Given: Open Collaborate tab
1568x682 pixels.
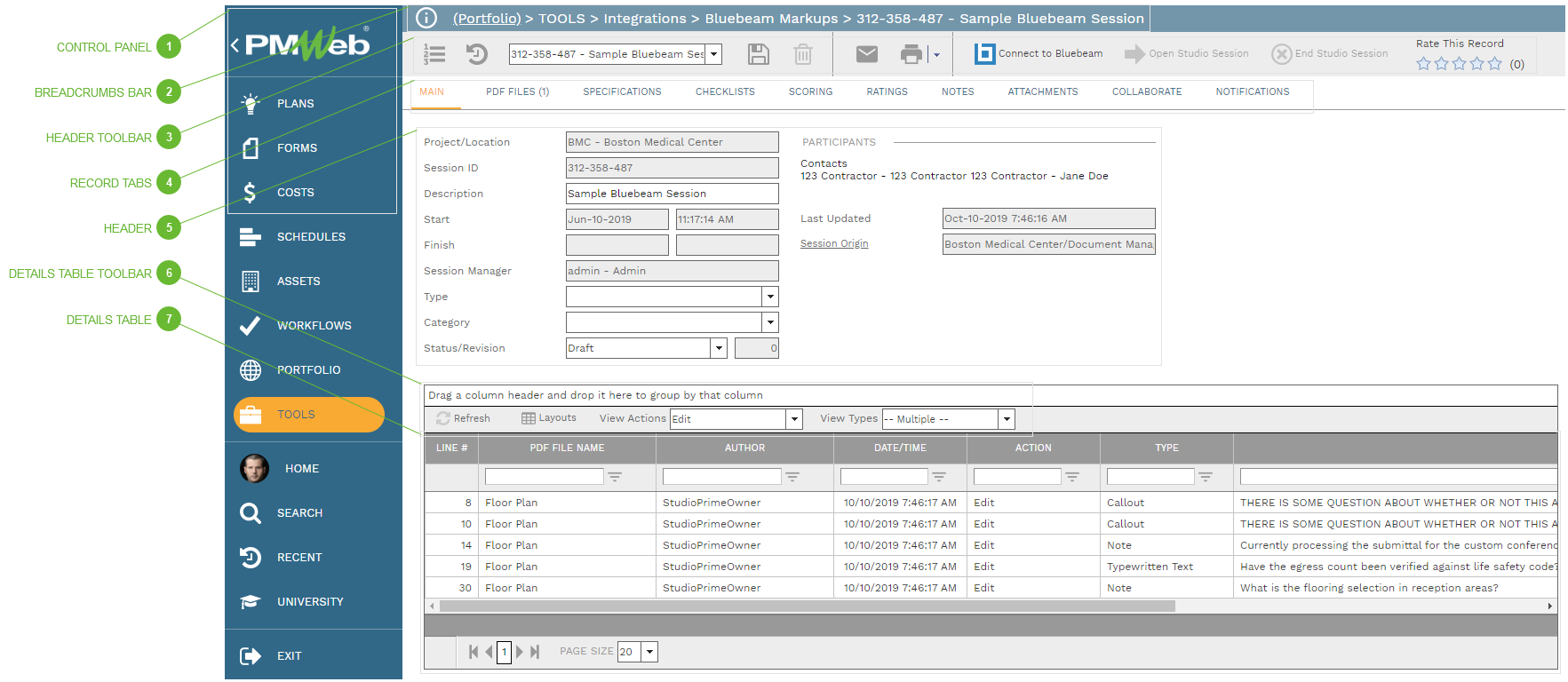Looking at the screenshot, I should click(1147, 92).
